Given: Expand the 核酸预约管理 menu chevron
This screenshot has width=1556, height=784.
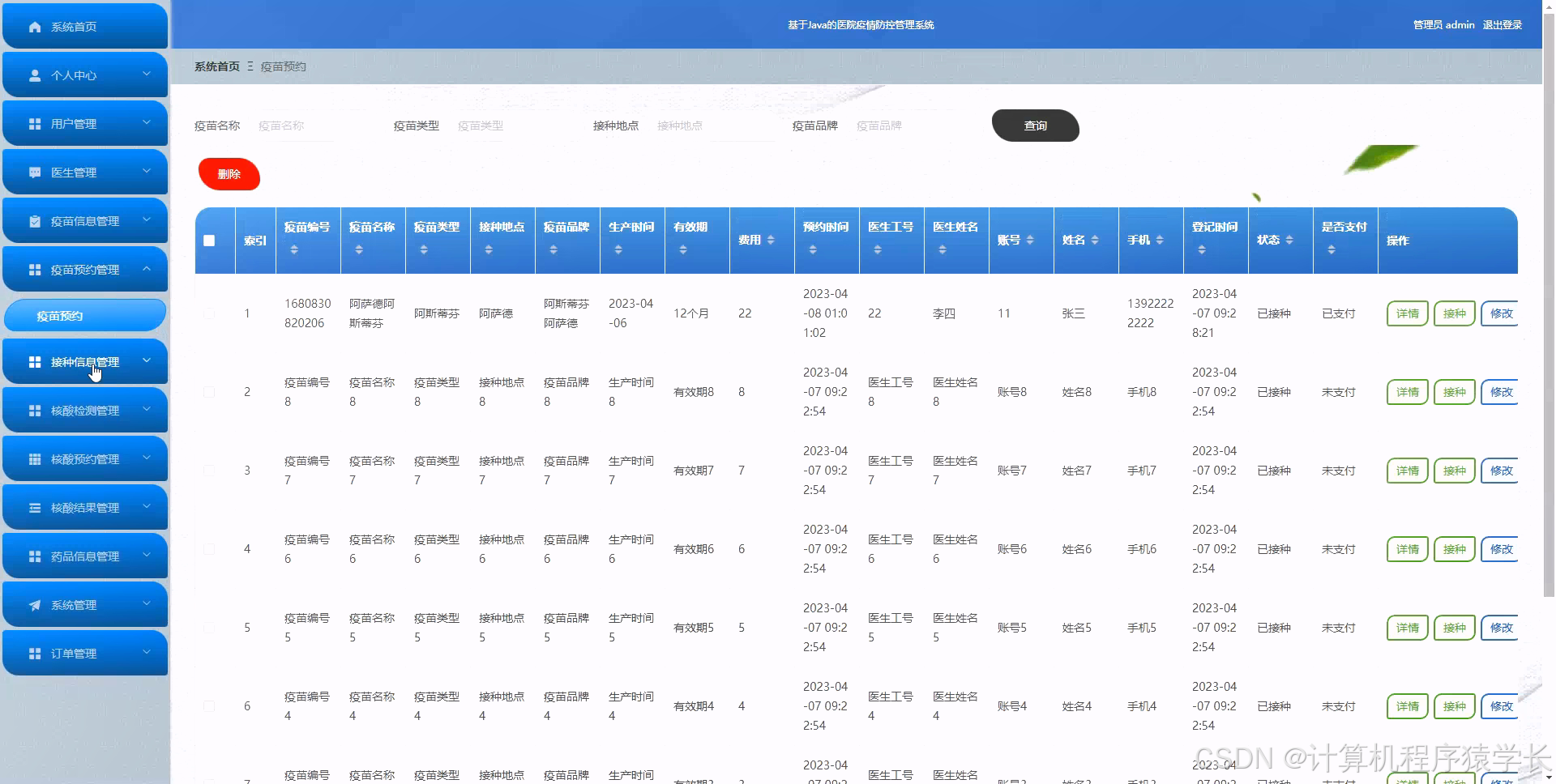Looking at the screenshot, I should pos(147,458).
